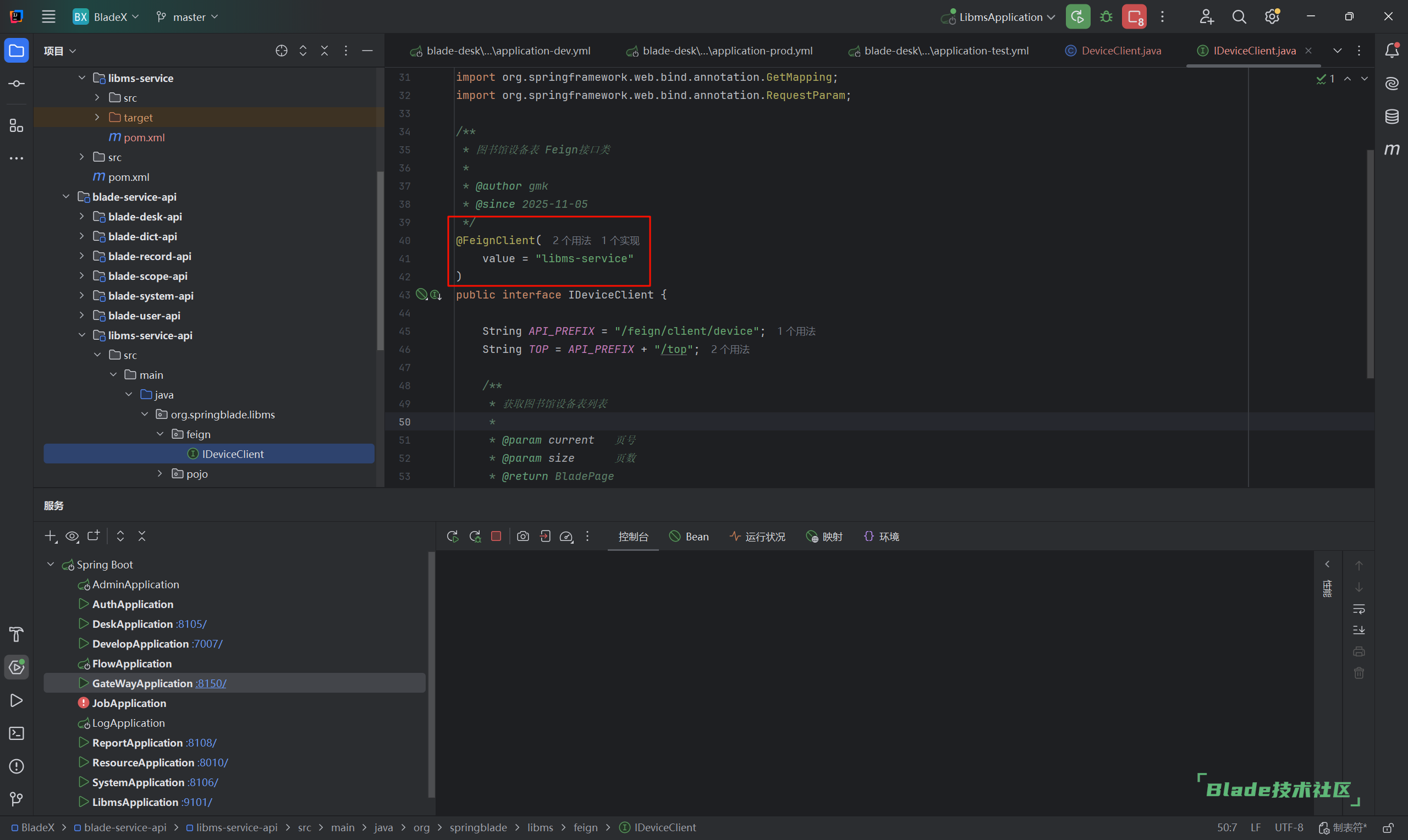Click the Select Opened File locate icon
Image resolution: width=1408 pixels, height=840 pixels.
click(x=282, y=51)
